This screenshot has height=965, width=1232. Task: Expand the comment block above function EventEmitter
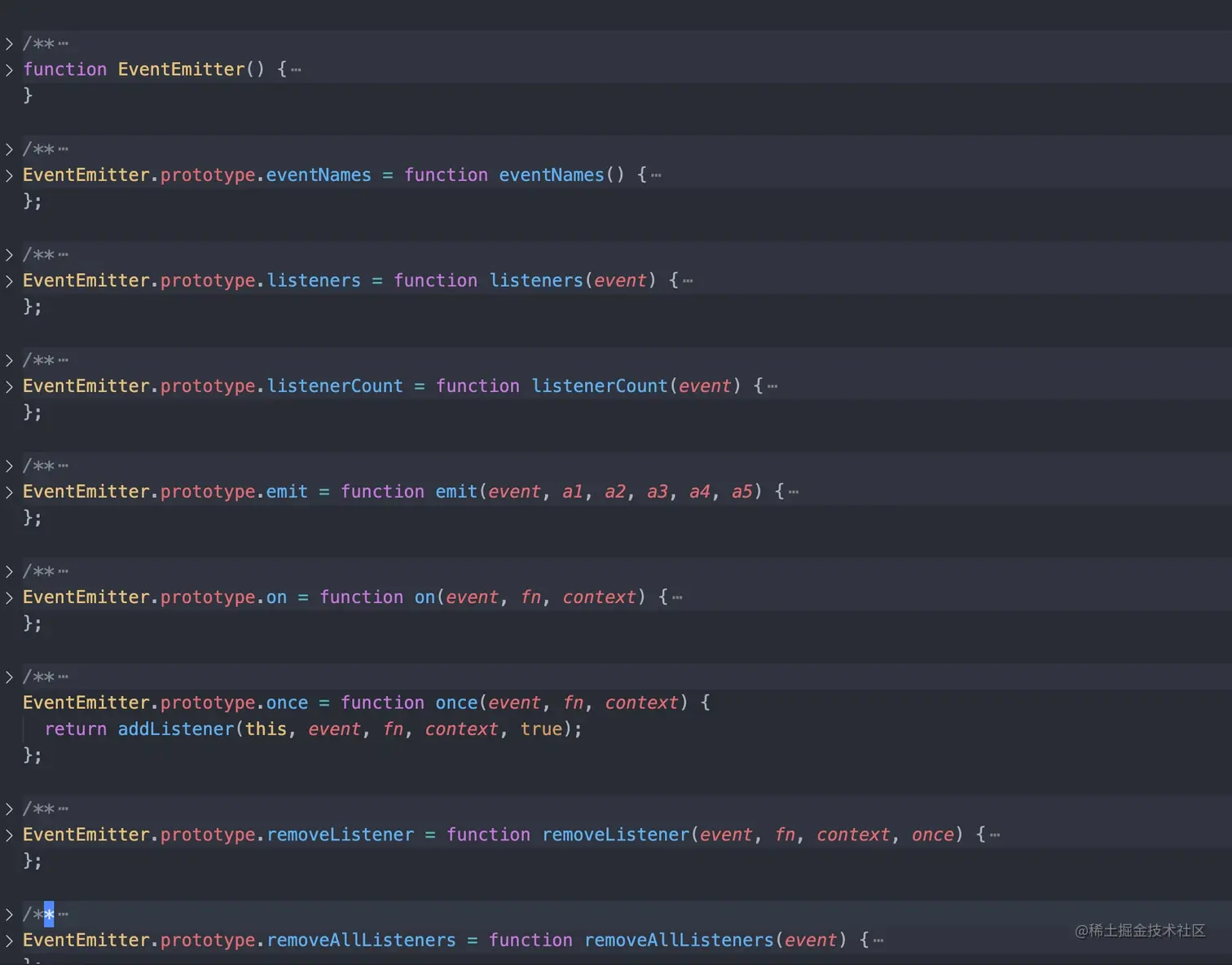pyautogui.click(x=9, y=44)
